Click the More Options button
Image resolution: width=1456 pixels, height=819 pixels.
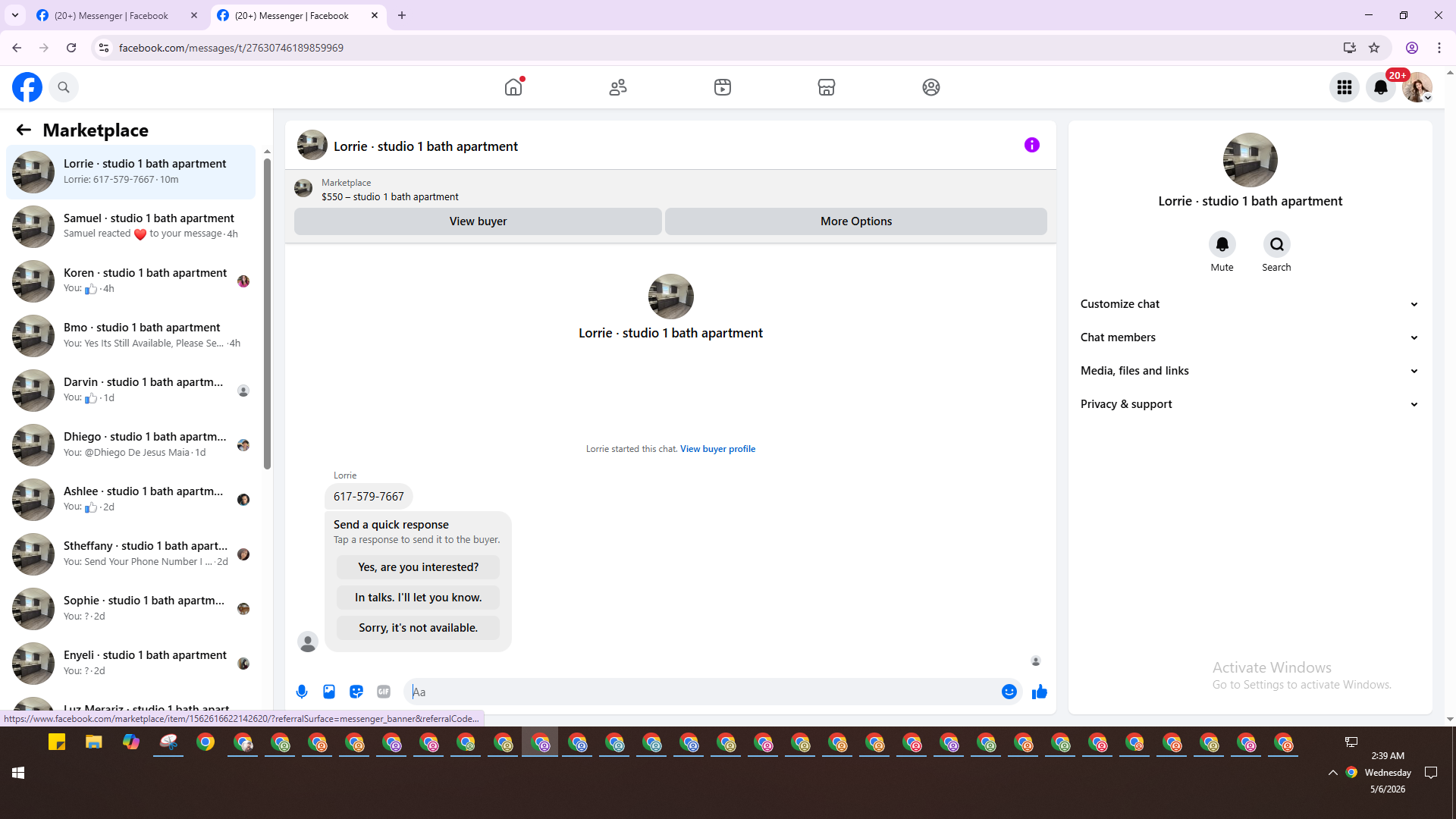point(856,221)
